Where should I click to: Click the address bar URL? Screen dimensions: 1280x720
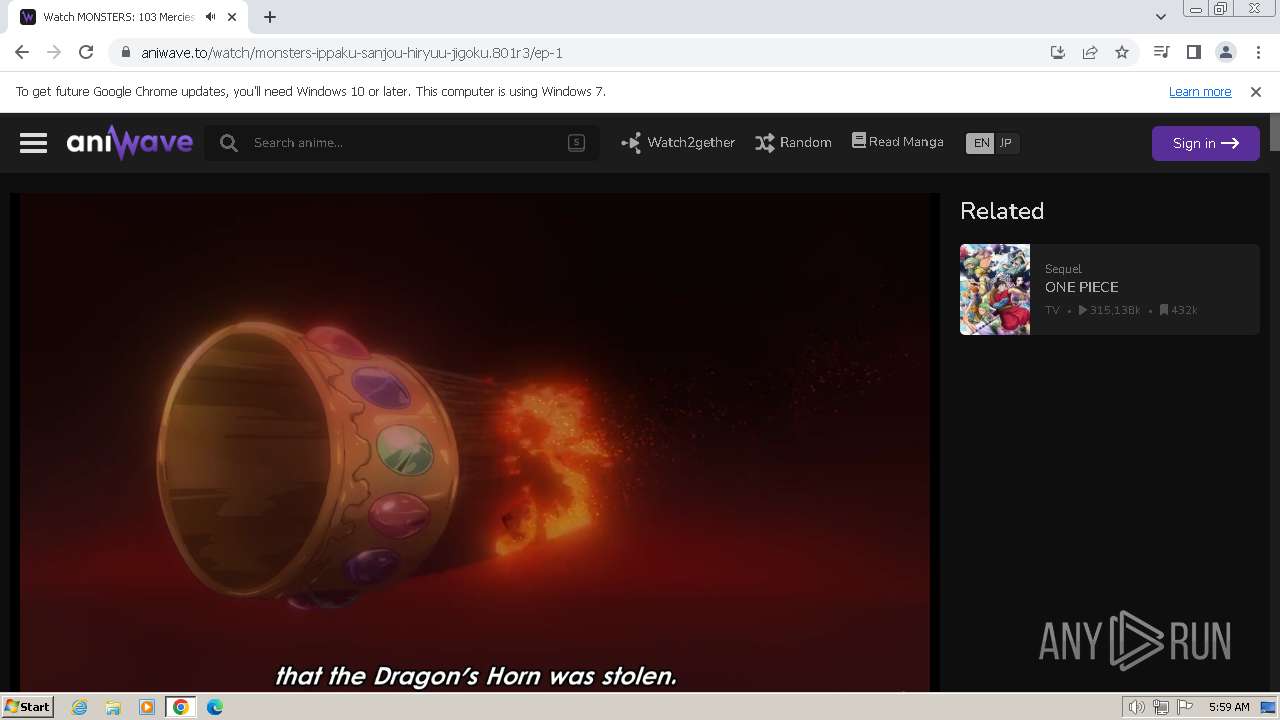point(352,53)
